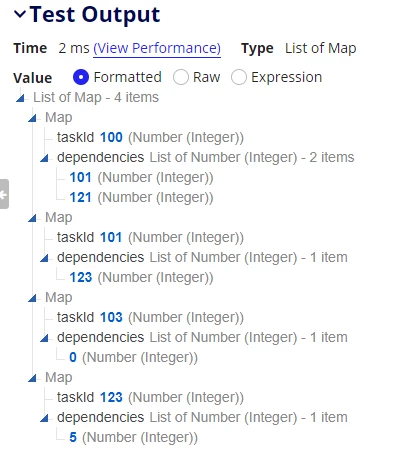Select the taskId 103 row
This screenshot has width=415, height=460.
[150, 317]
